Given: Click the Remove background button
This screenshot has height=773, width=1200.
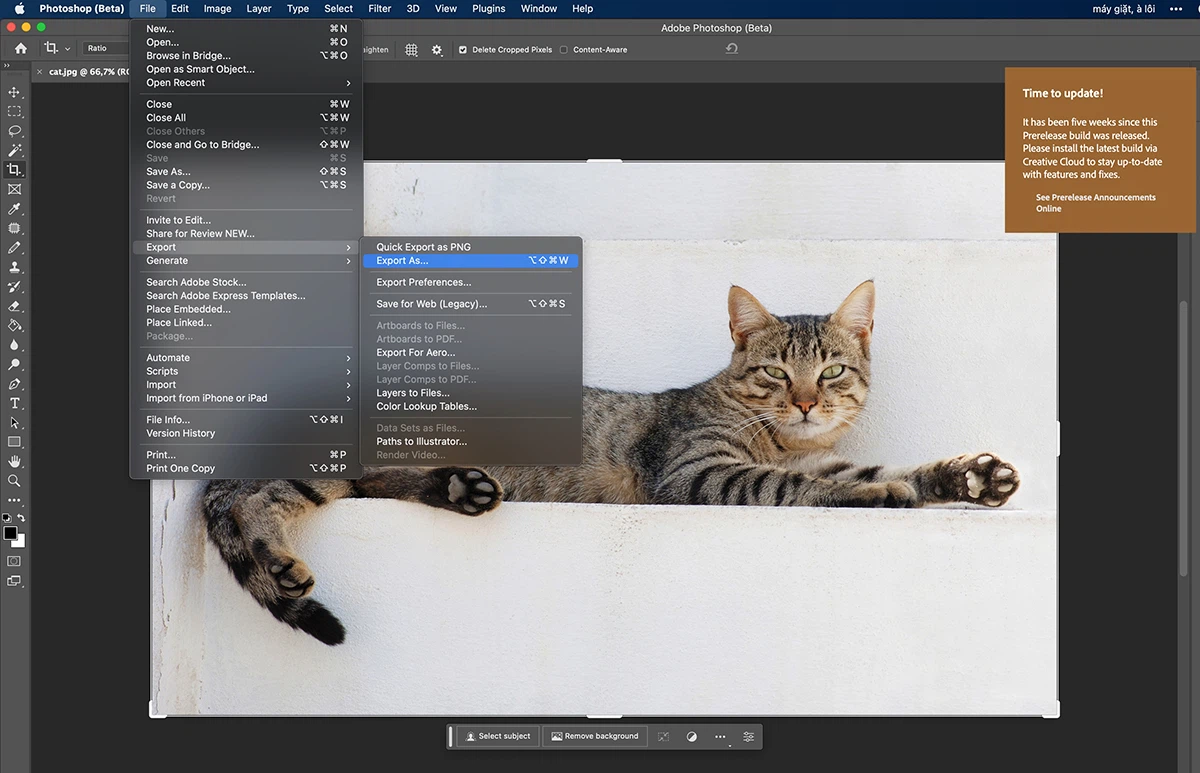Looking at the screenshot, I should [x=594, y=736].
